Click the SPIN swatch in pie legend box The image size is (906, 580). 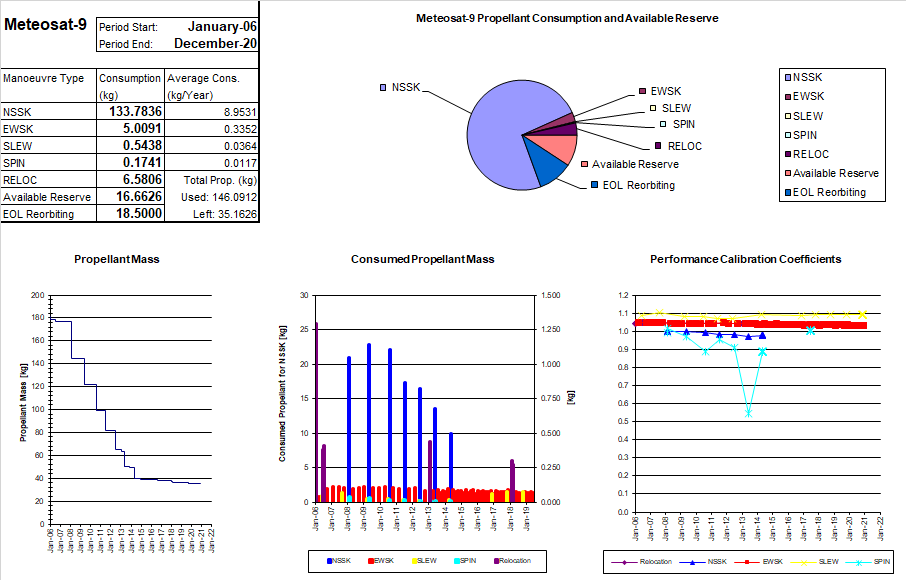tap(788, 135)
